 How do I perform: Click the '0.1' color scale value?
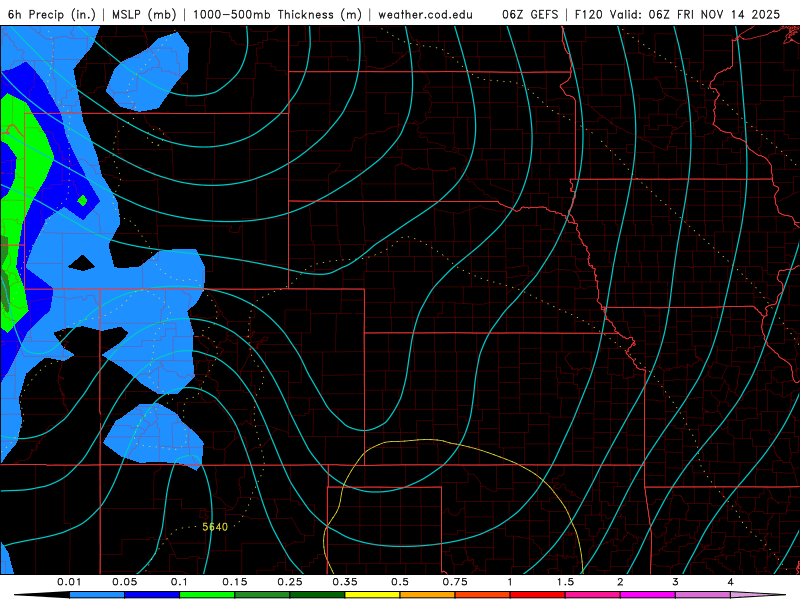179,582
